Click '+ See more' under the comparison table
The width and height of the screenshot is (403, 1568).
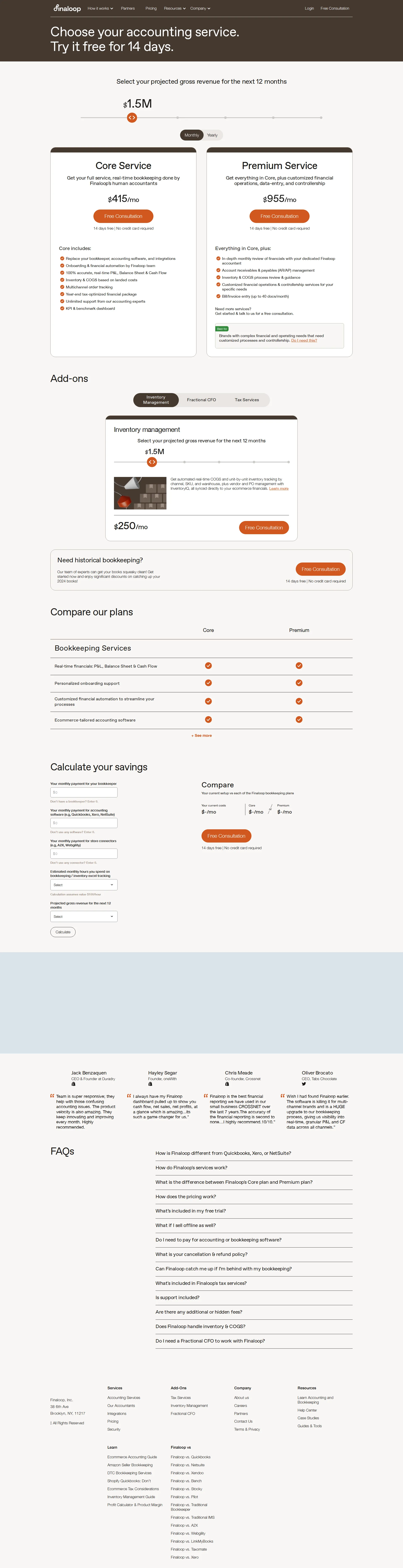201,735
